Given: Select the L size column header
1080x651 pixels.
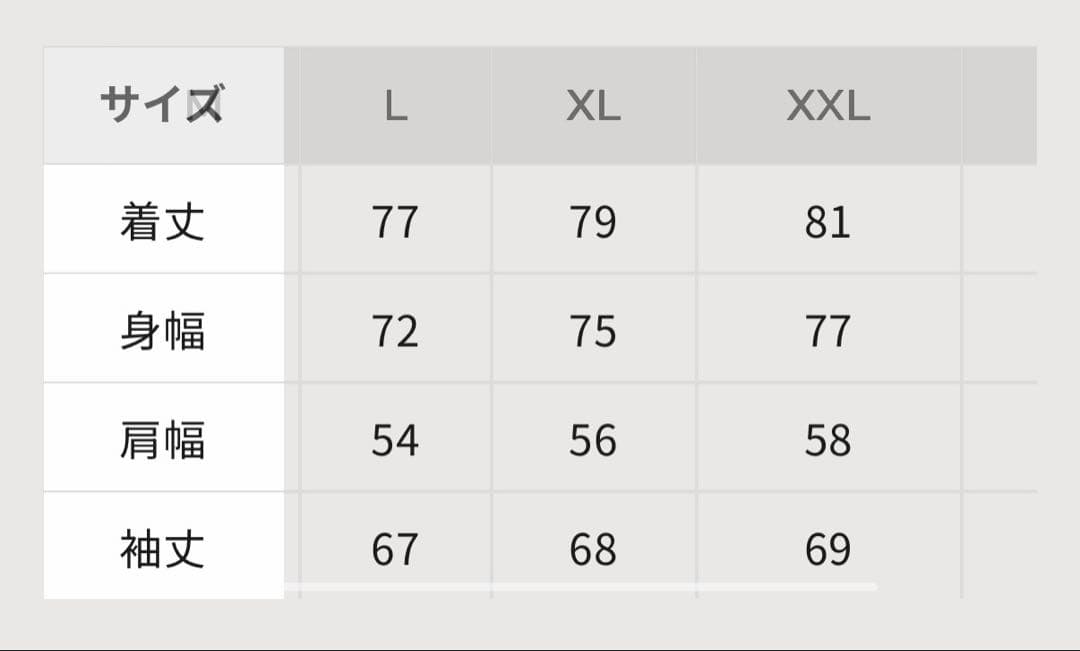Looking at the screenshot, I should [396, 106].
